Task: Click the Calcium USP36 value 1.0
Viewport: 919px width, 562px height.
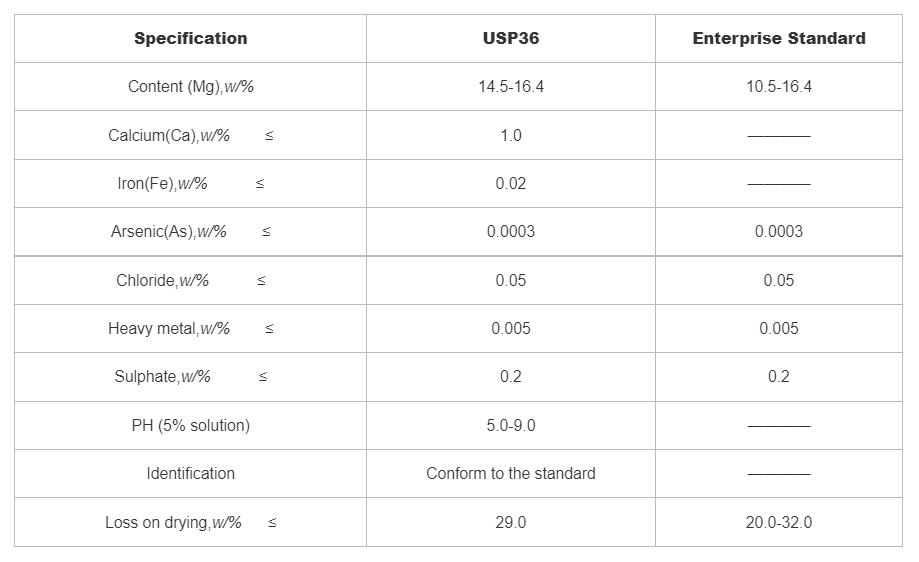Action: pos(510,135)
